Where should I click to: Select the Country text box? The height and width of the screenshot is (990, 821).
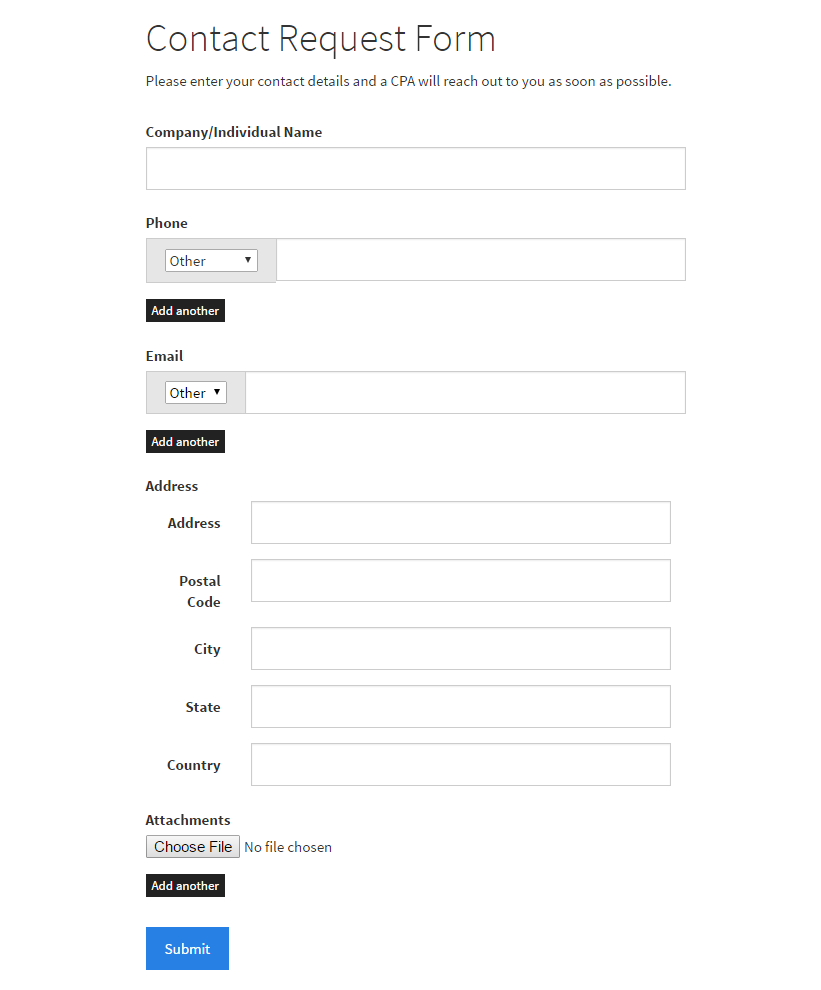point(460,765)
